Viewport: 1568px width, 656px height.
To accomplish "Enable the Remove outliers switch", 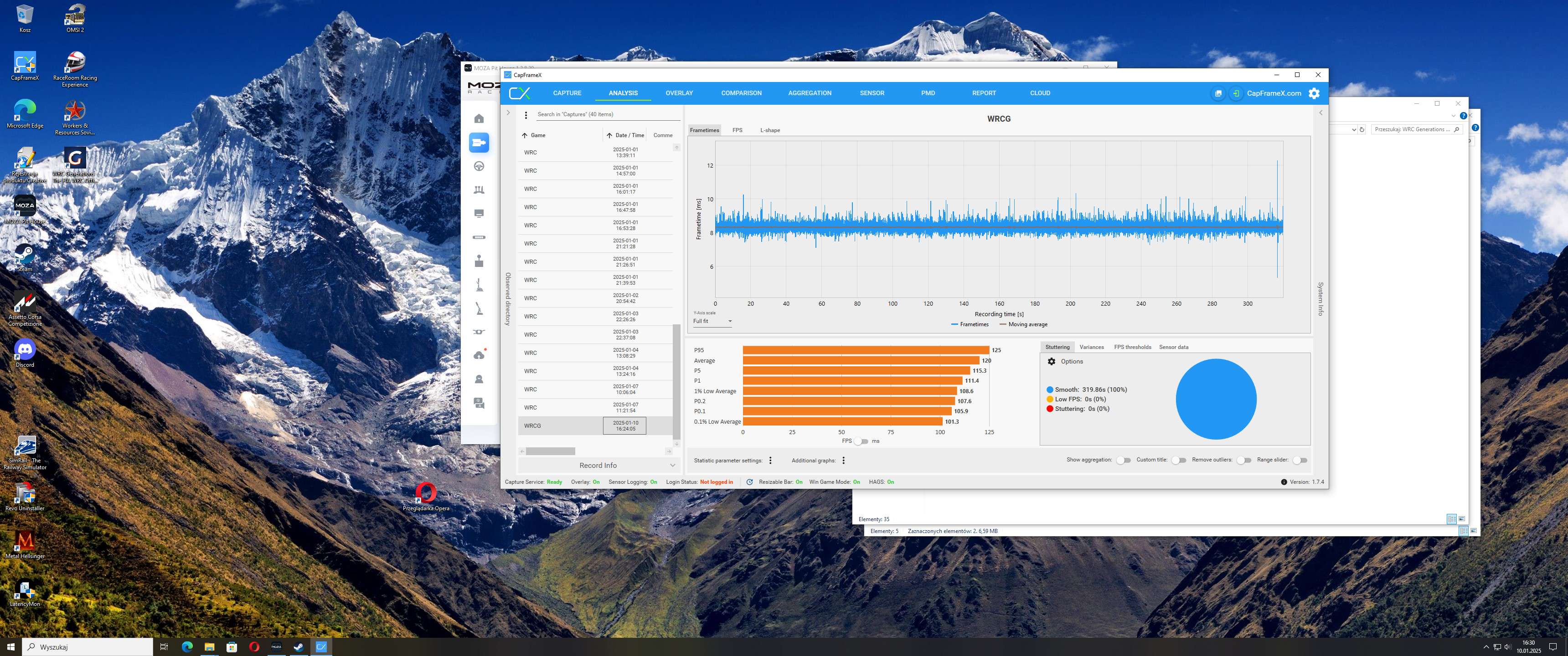I will pyautogui.click(x=1243, y=460).
